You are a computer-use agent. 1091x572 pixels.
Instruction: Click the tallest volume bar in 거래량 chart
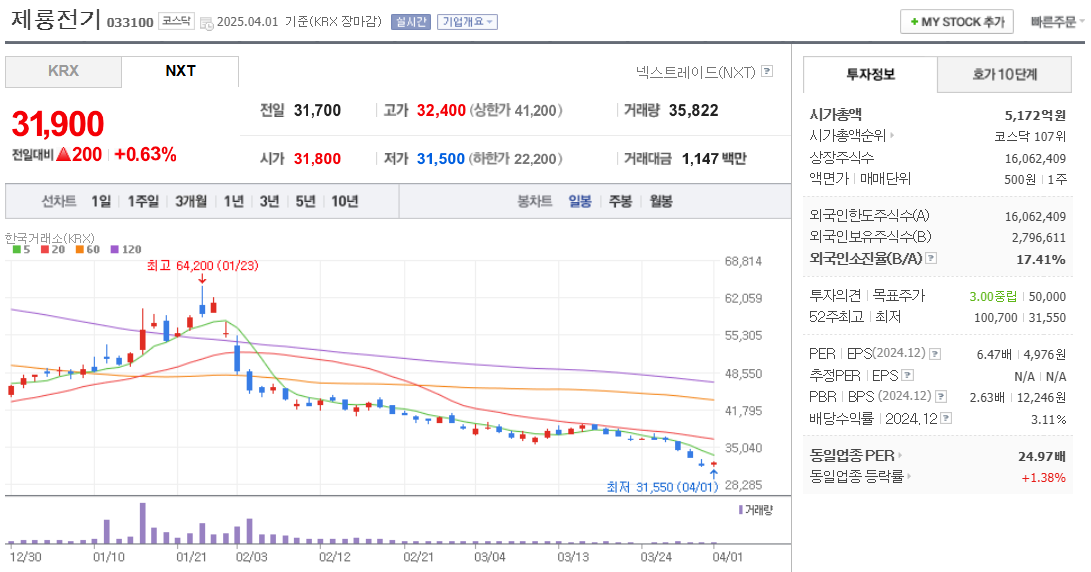(143, 523)
